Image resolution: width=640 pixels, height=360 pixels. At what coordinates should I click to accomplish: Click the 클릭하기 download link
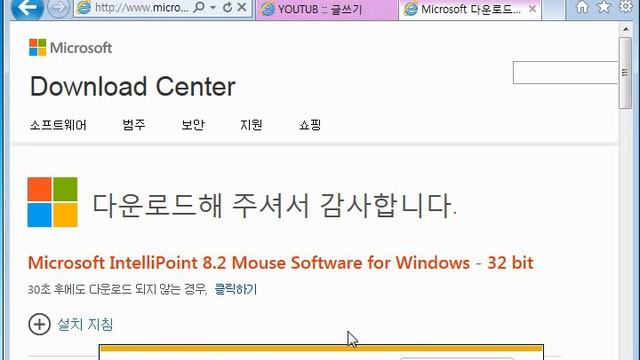click(236, 289)
